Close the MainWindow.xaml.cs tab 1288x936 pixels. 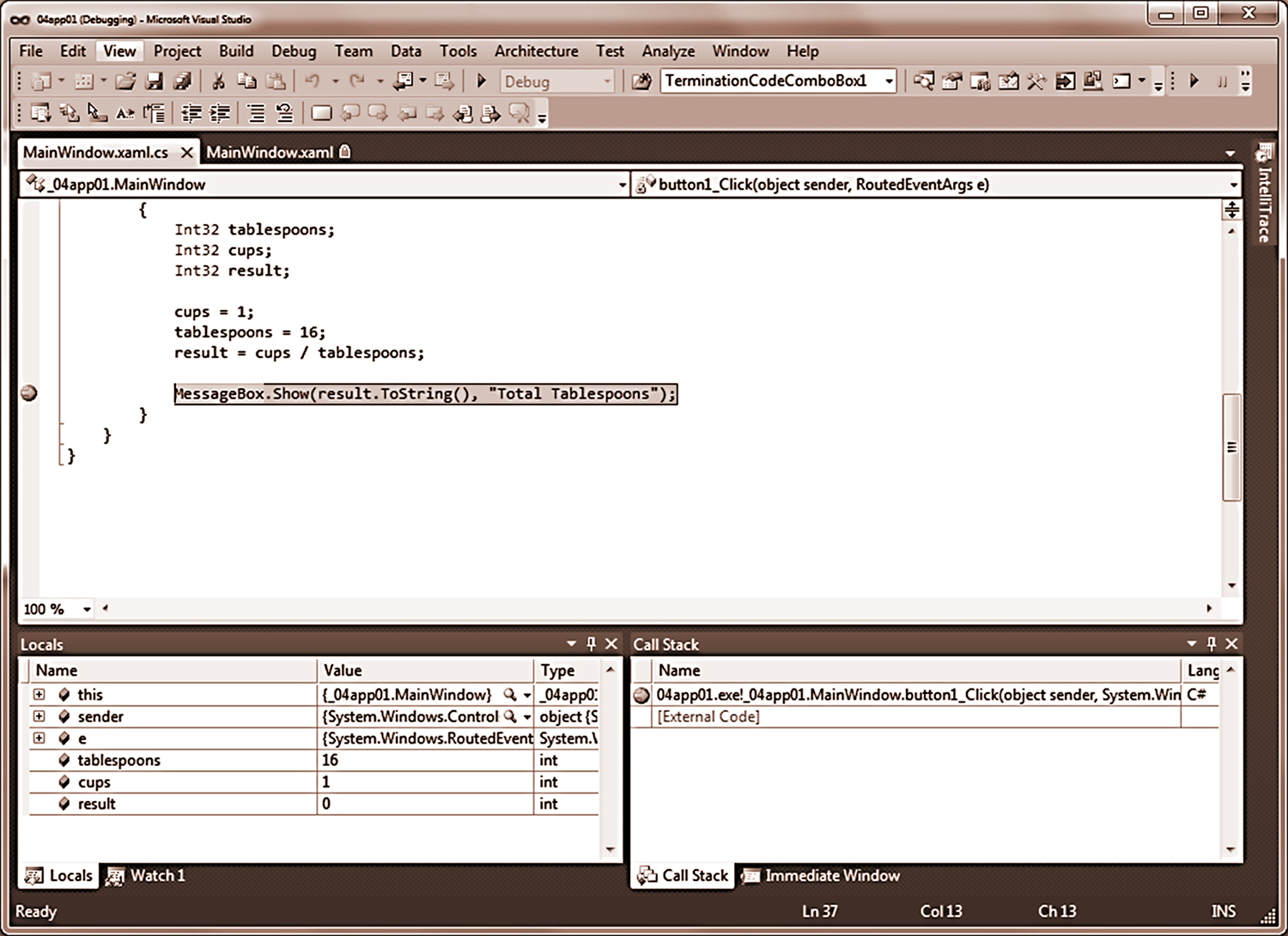point(186,152)
